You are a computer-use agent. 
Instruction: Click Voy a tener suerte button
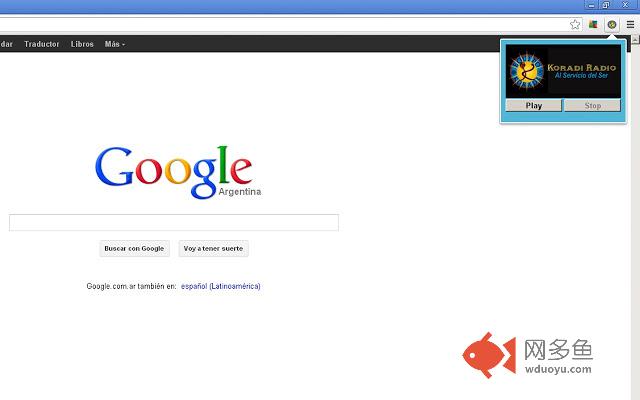(x=213, y=249)
